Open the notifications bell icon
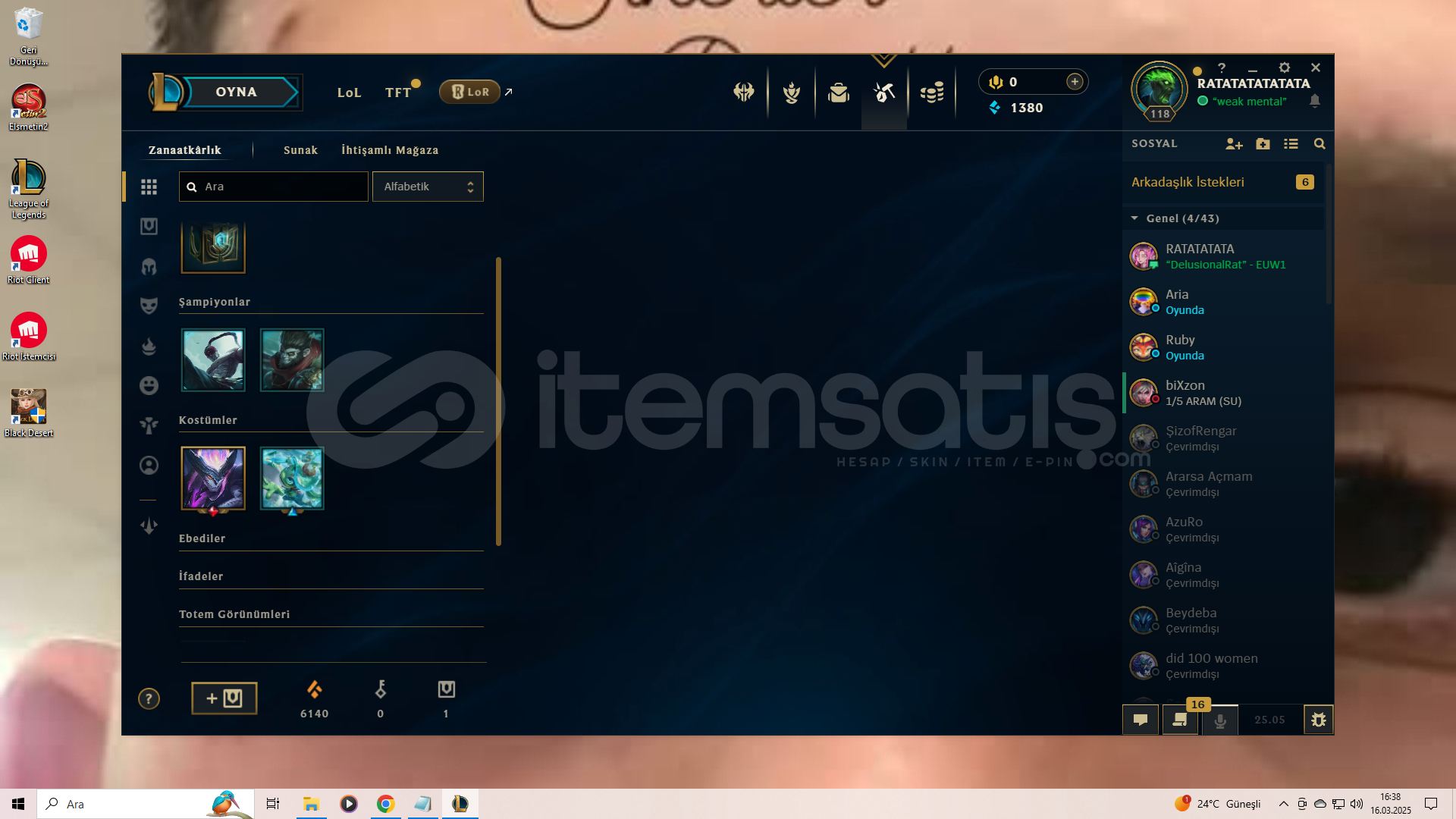1456x819 pixels. (1315, 101)
